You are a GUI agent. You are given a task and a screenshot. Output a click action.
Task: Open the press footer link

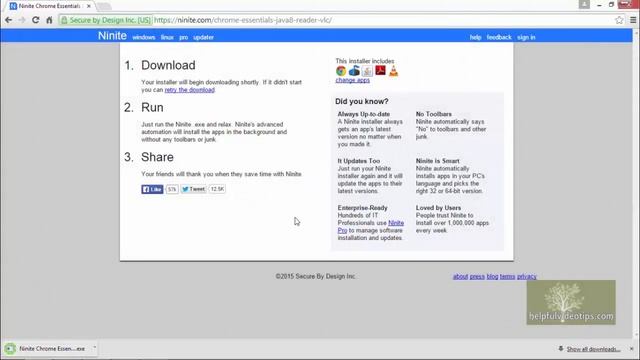pos(477,277)
